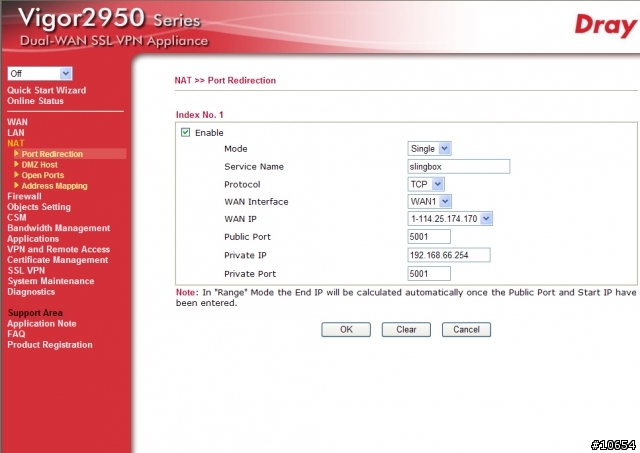Open Online Status in sidebar
The width and height of the screenshot is (640, 453).
36,101
